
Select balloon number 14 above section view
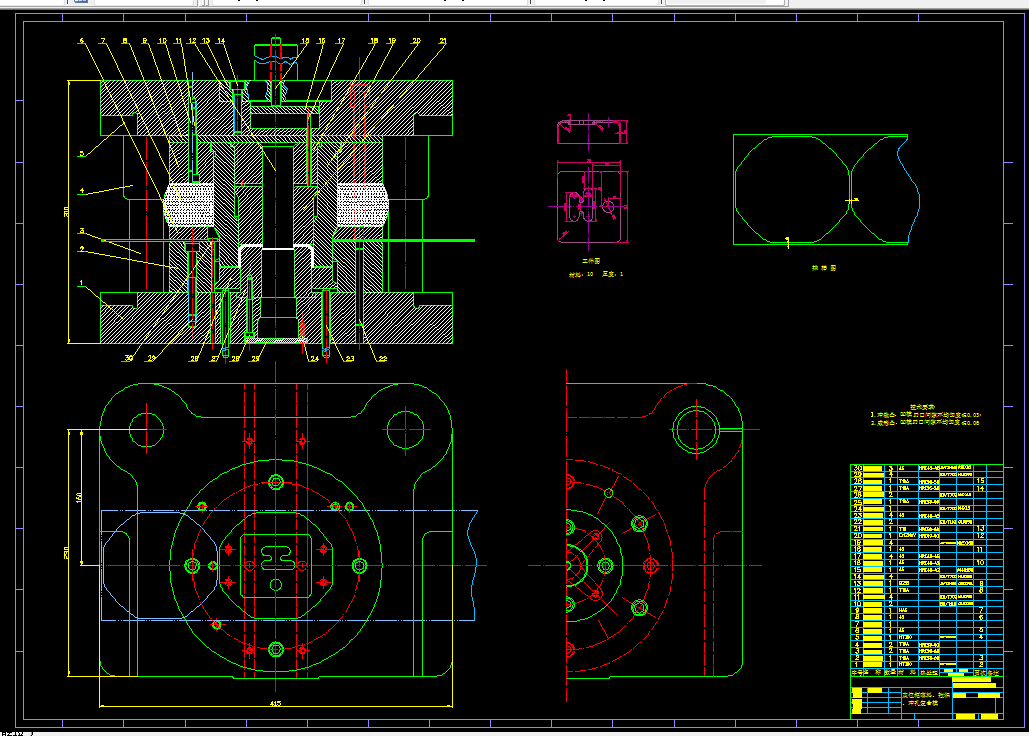click(x=221, y=41)
